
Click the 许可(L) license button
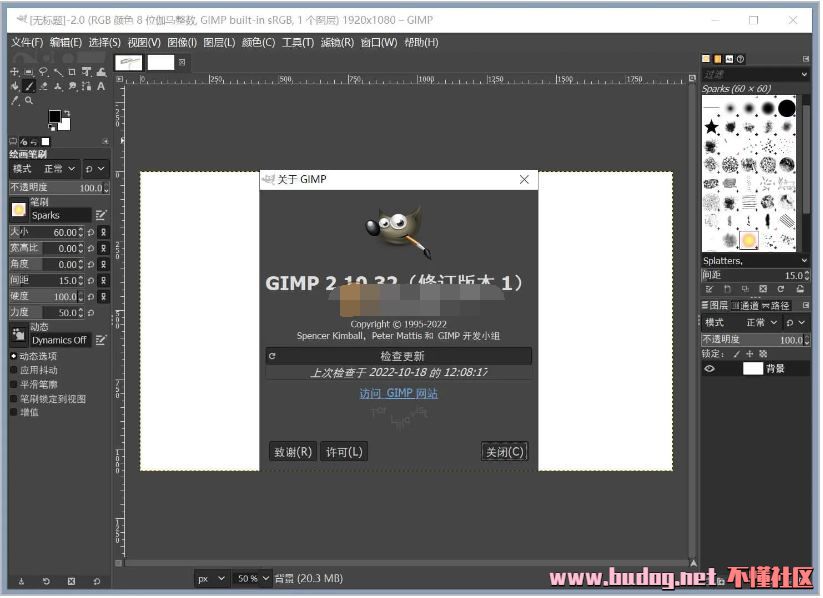click(x=344, y=452)
